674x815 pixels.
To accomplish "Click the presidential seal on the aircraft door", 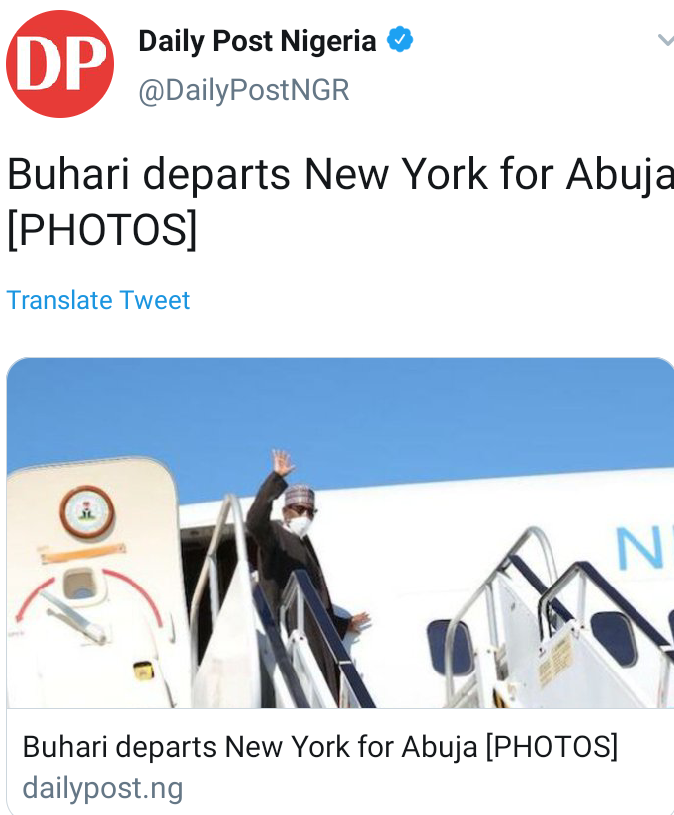I will click(x=87, y=512).
